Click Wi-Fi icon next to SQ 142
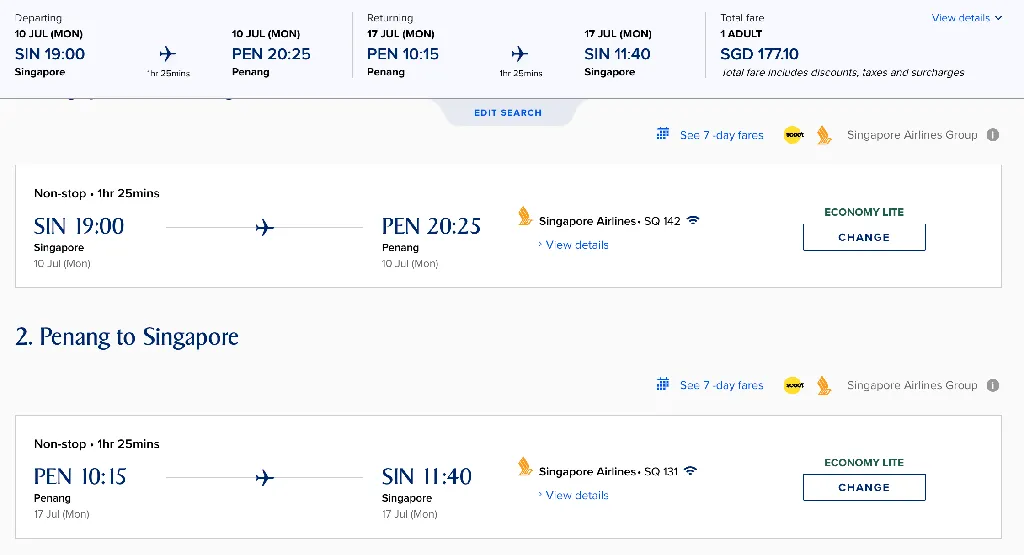Image resolution: width=1024 pixels, height=555 pixels. (692, 220)
